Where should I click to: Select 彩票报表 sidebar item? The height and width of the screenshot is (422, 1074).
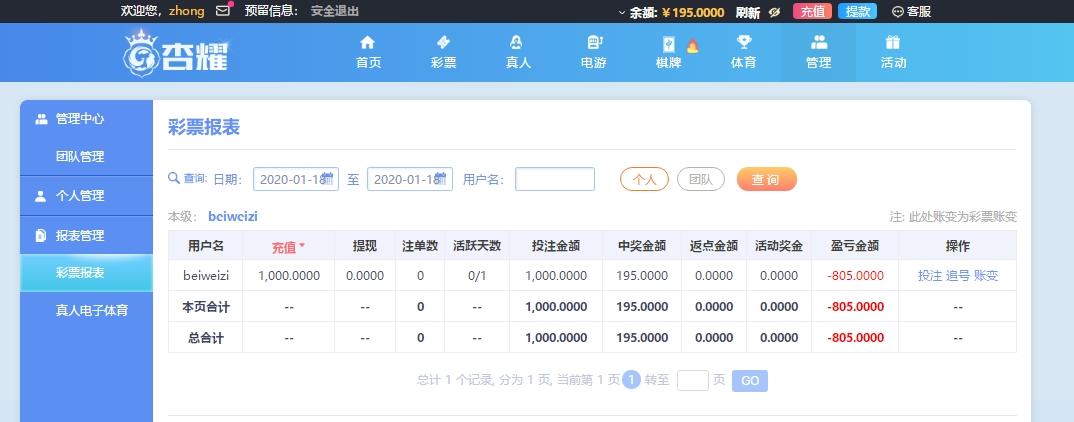86,273
